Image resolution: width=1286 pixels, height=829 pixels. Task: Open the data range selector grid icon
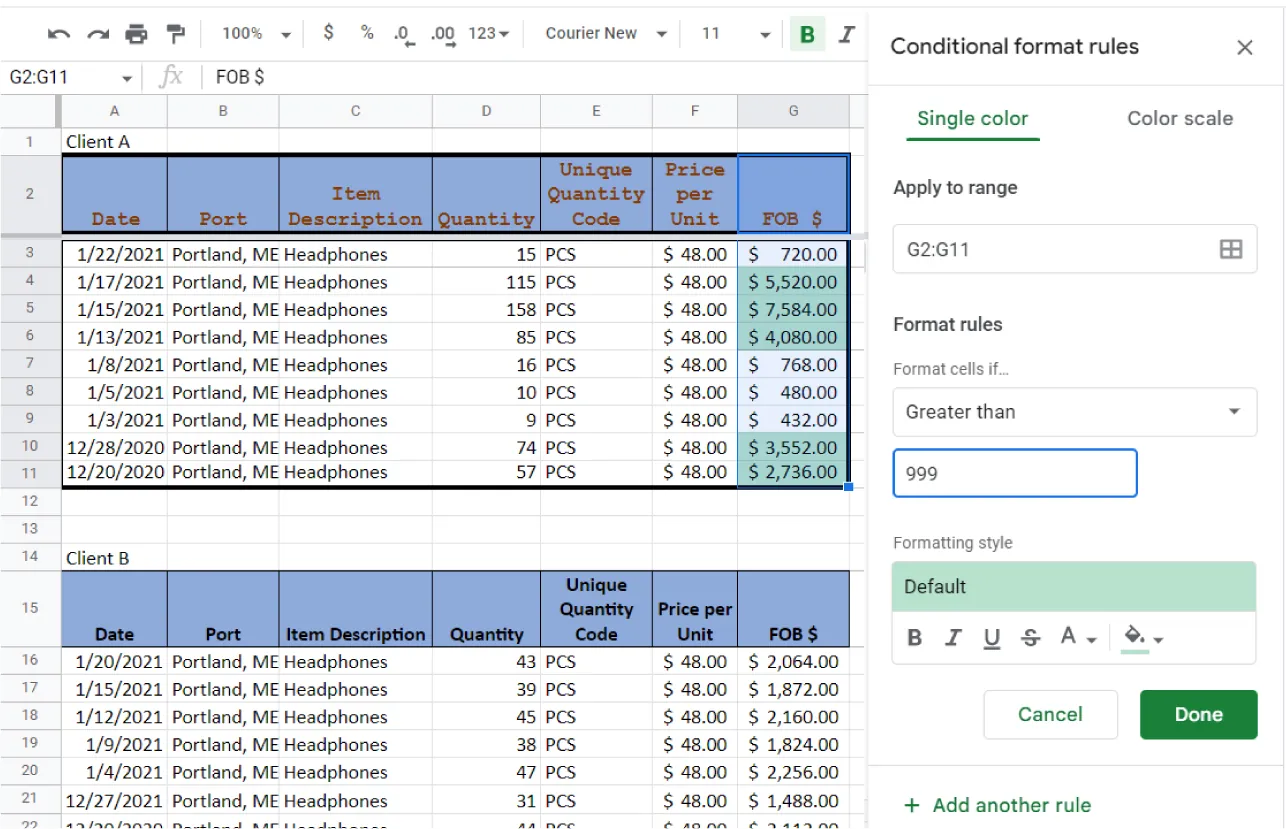1231,249
